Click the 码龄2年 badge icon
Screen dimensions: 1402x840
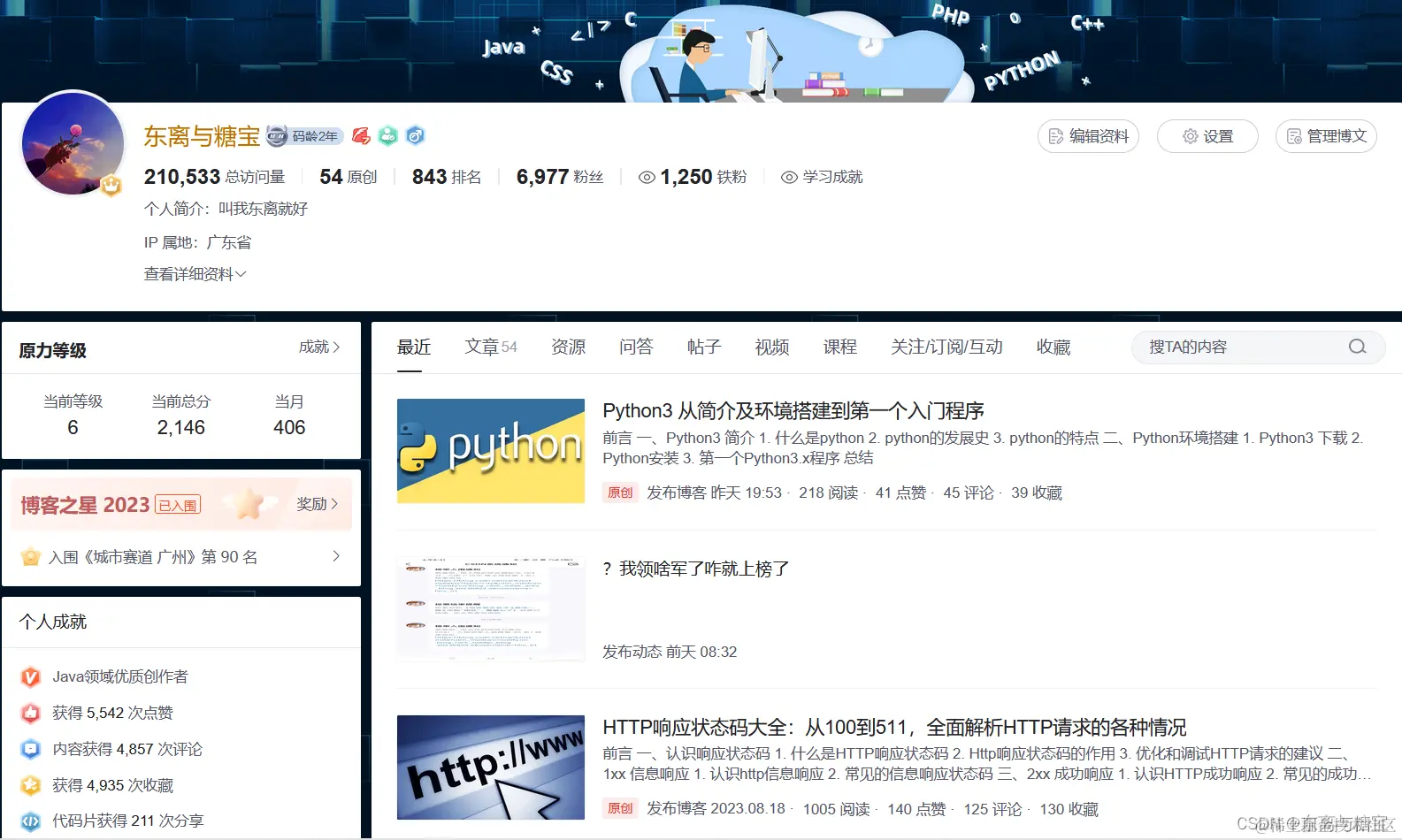click(x=304, y=136)
